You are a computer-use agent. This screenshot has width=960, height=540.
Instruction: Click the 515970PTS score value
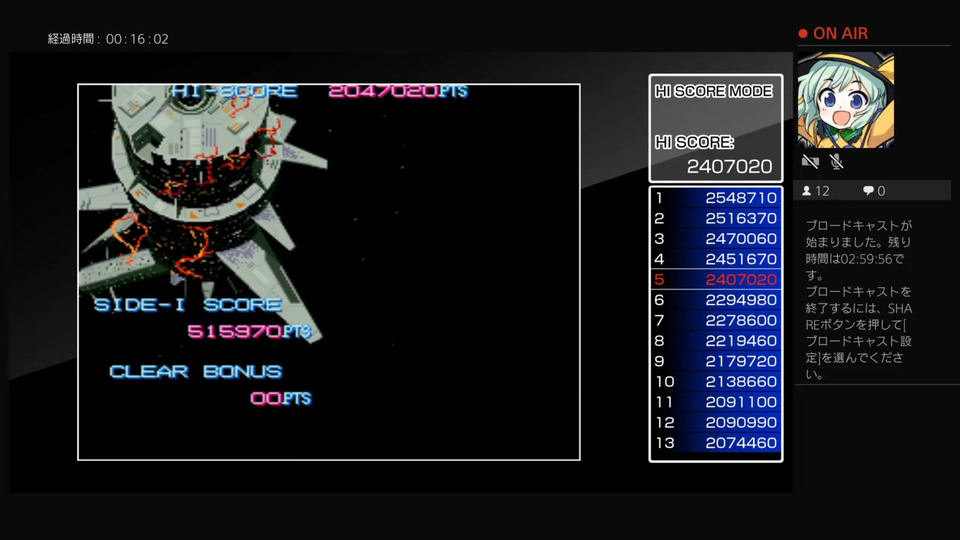pos(250,332)
